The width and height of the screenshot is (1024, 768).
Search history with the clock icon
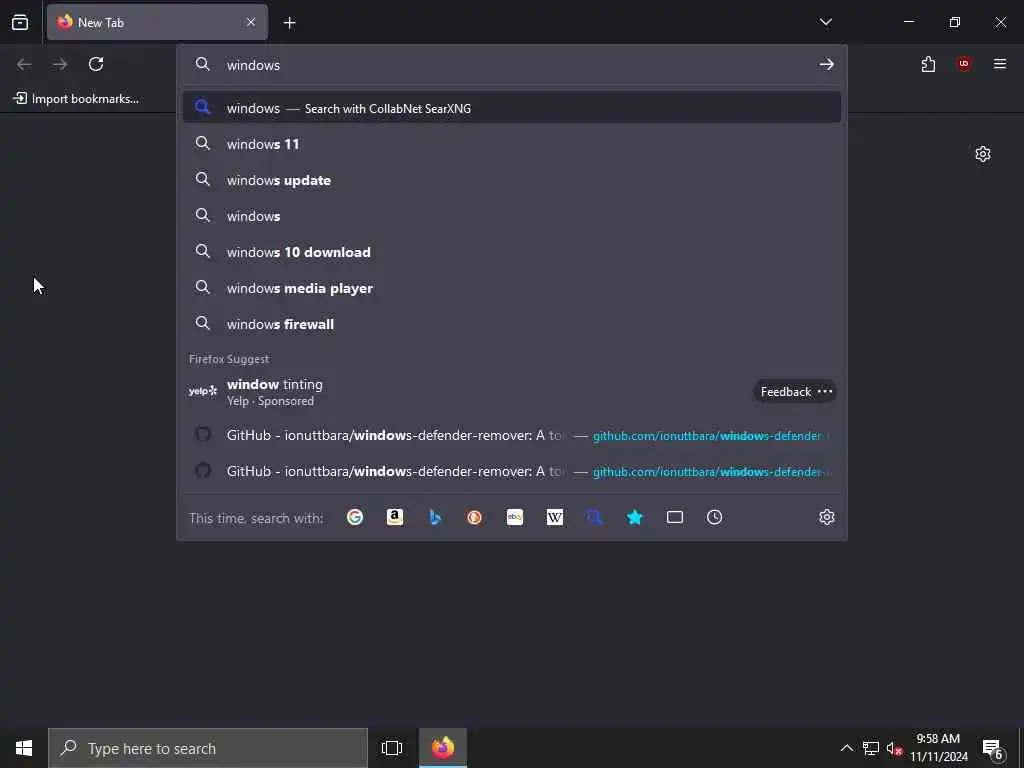(714, 517)
